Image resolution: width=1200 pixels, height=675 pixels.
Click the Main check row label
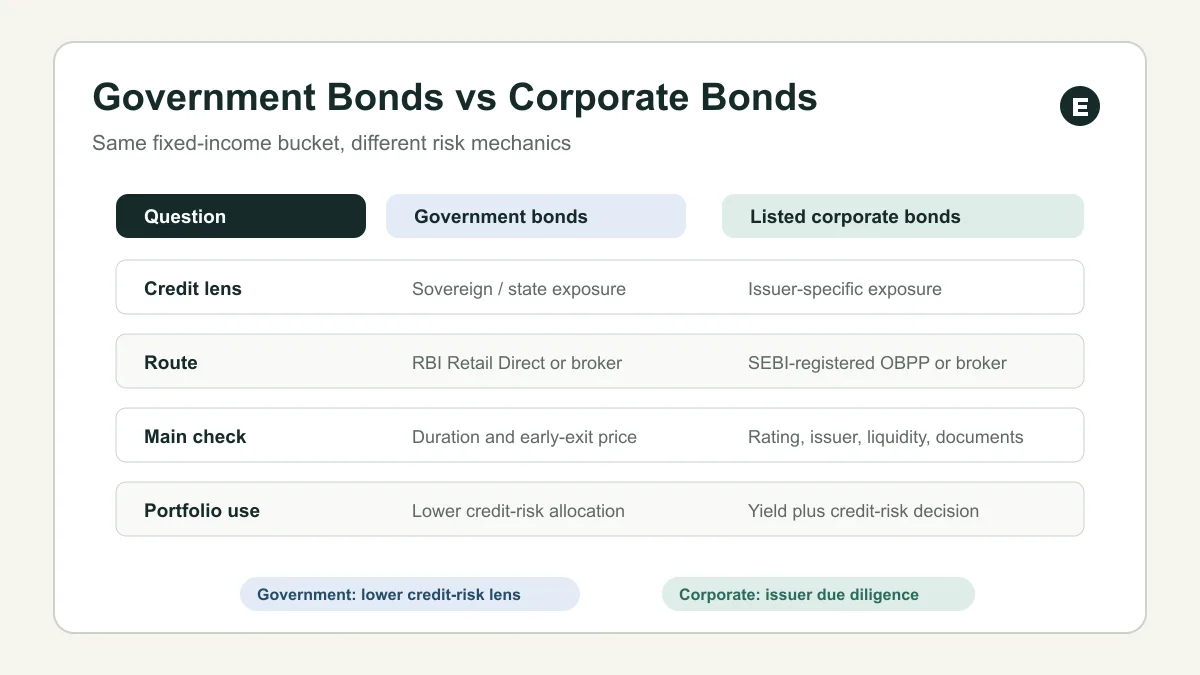pyautogui.click(x=195, y=437)
